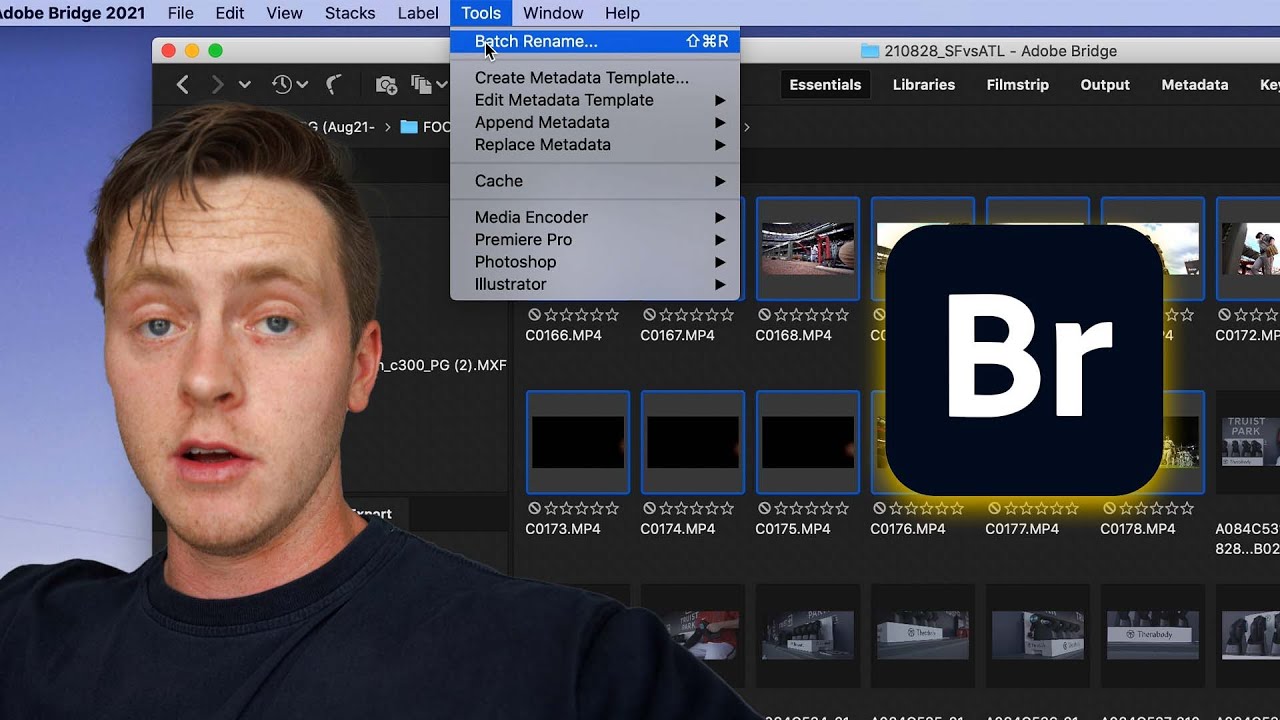
Task: Click the reject icon above C0167.MP4
Action: click(x=649, y=315)
